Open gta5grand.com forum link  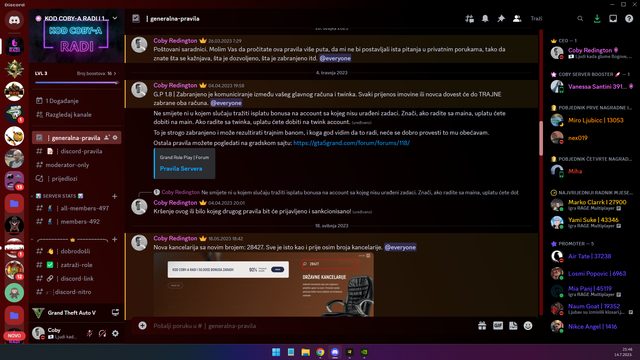(351, 143)
